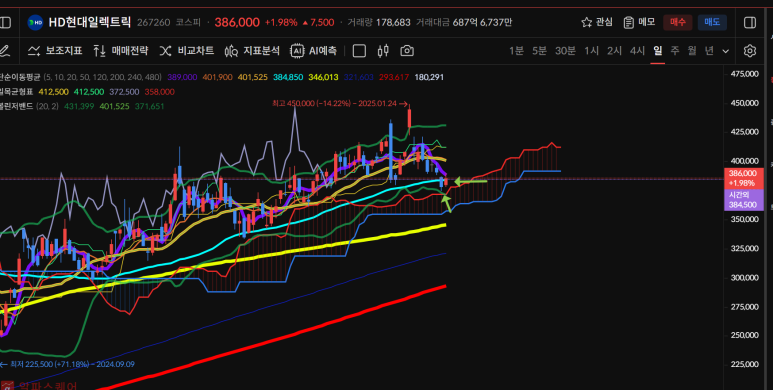773x390 pixels.
Task: Open 비교차트 compare chart tool
Action: (x=187, y=51)
